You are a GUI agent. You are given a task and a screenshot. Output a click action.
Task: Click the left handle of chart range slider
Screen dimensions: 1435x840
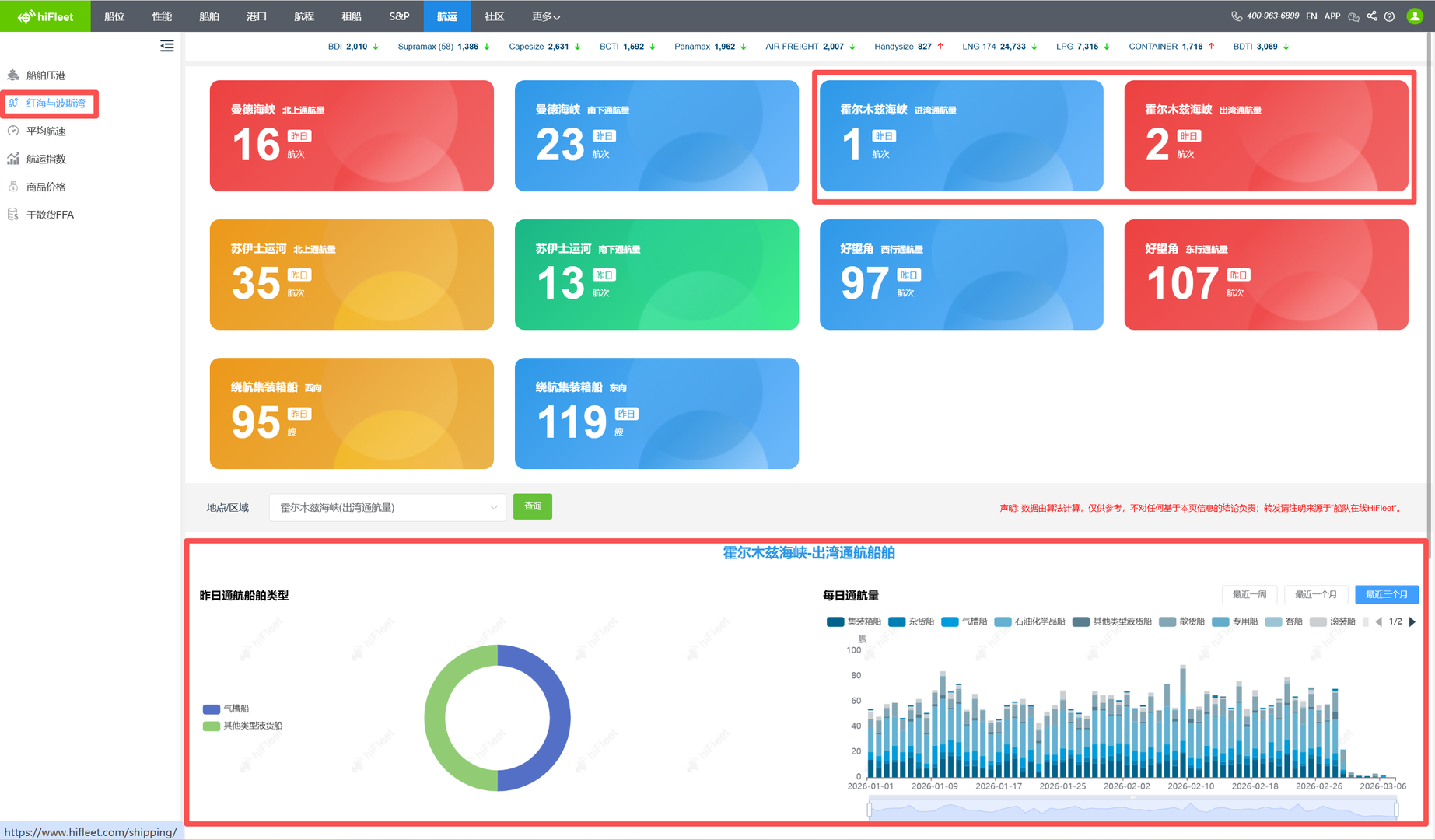(x=869, y=810)
